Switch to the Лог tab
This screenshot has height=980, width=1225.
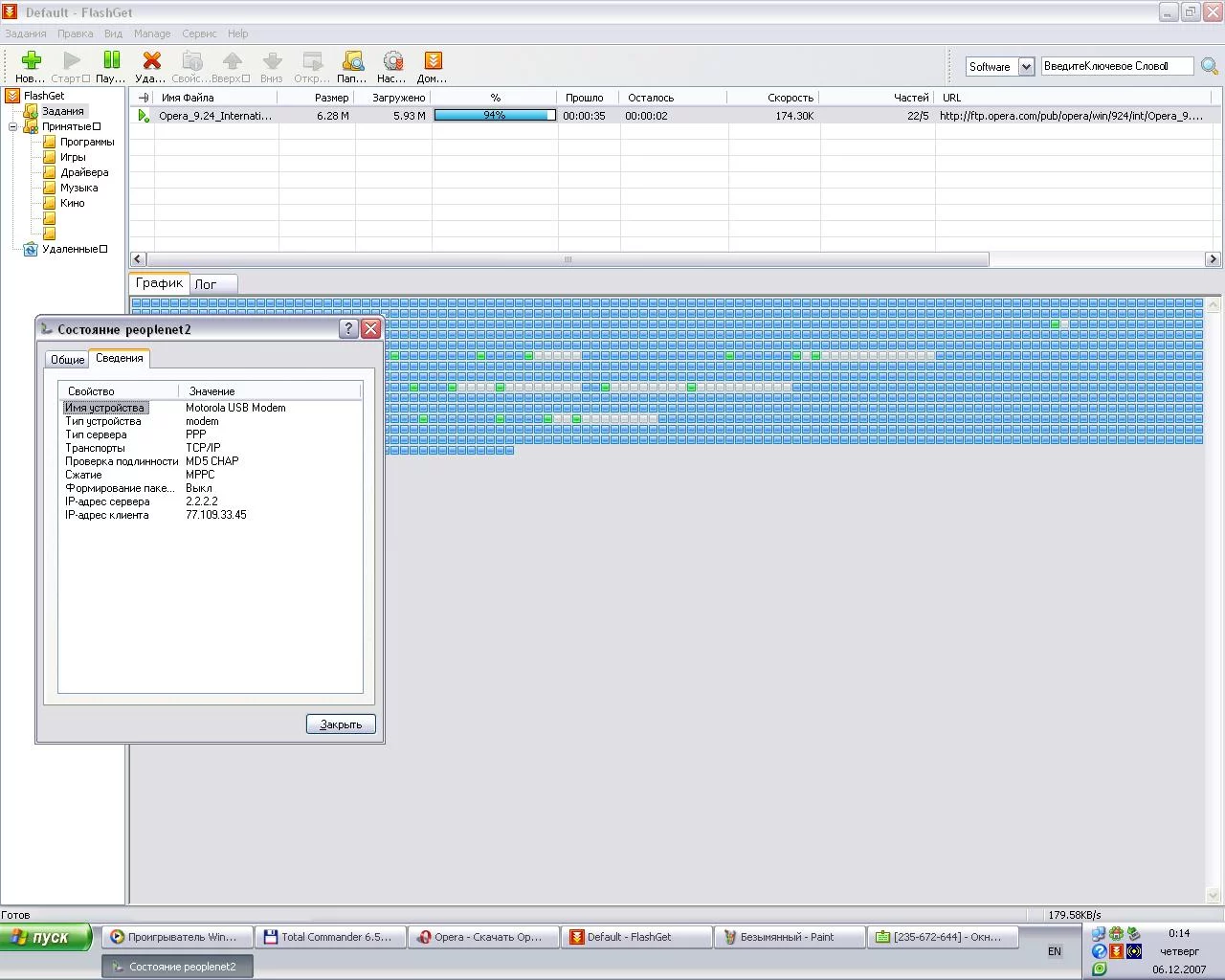[206, 284]
